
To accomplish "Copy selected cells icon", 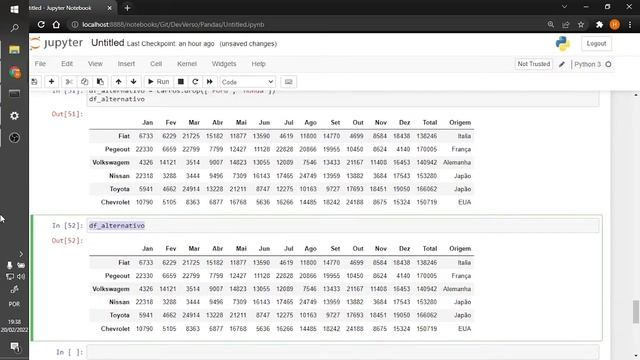I will (x=84, y=82).
